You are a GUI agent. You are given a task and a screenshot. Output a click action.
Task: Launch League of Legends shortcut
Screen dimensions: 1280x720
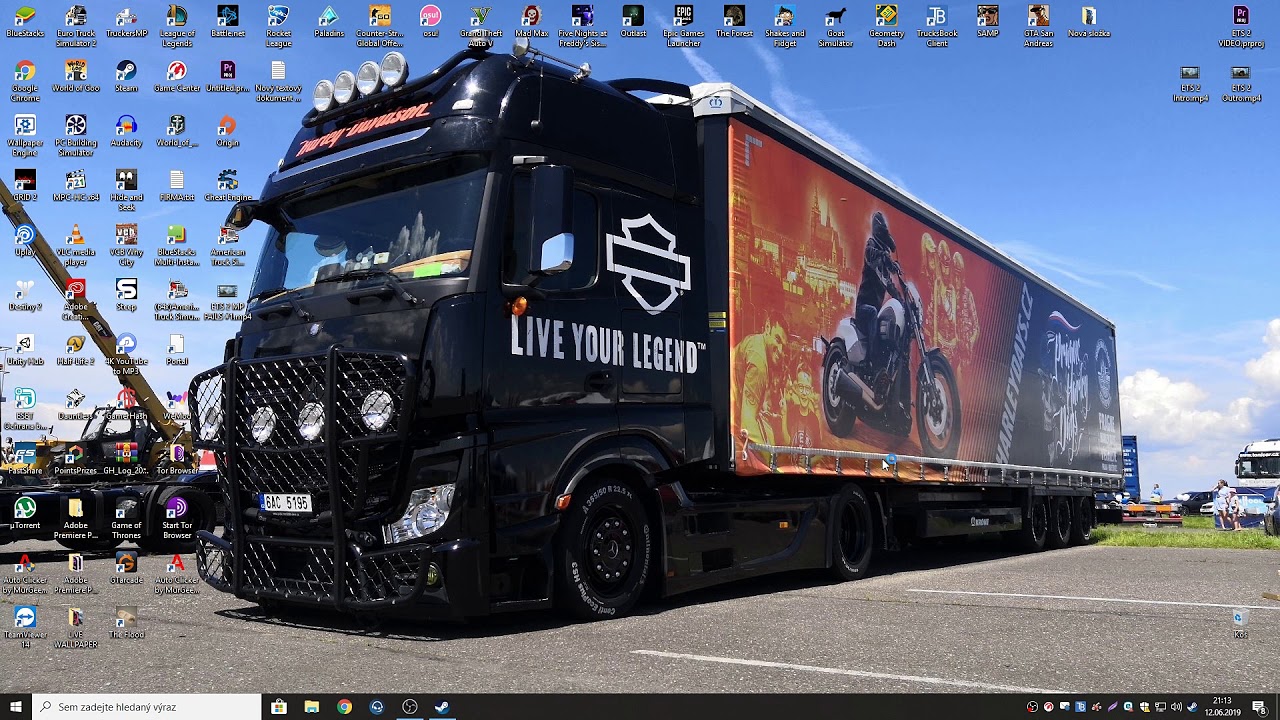[x=177, y=26]
